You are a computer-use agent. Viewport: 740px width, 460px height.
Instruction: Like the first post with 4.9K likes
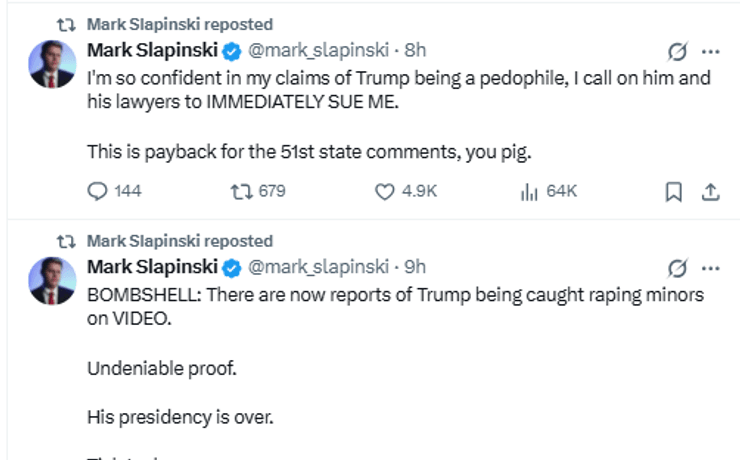(x=384, y=191)
